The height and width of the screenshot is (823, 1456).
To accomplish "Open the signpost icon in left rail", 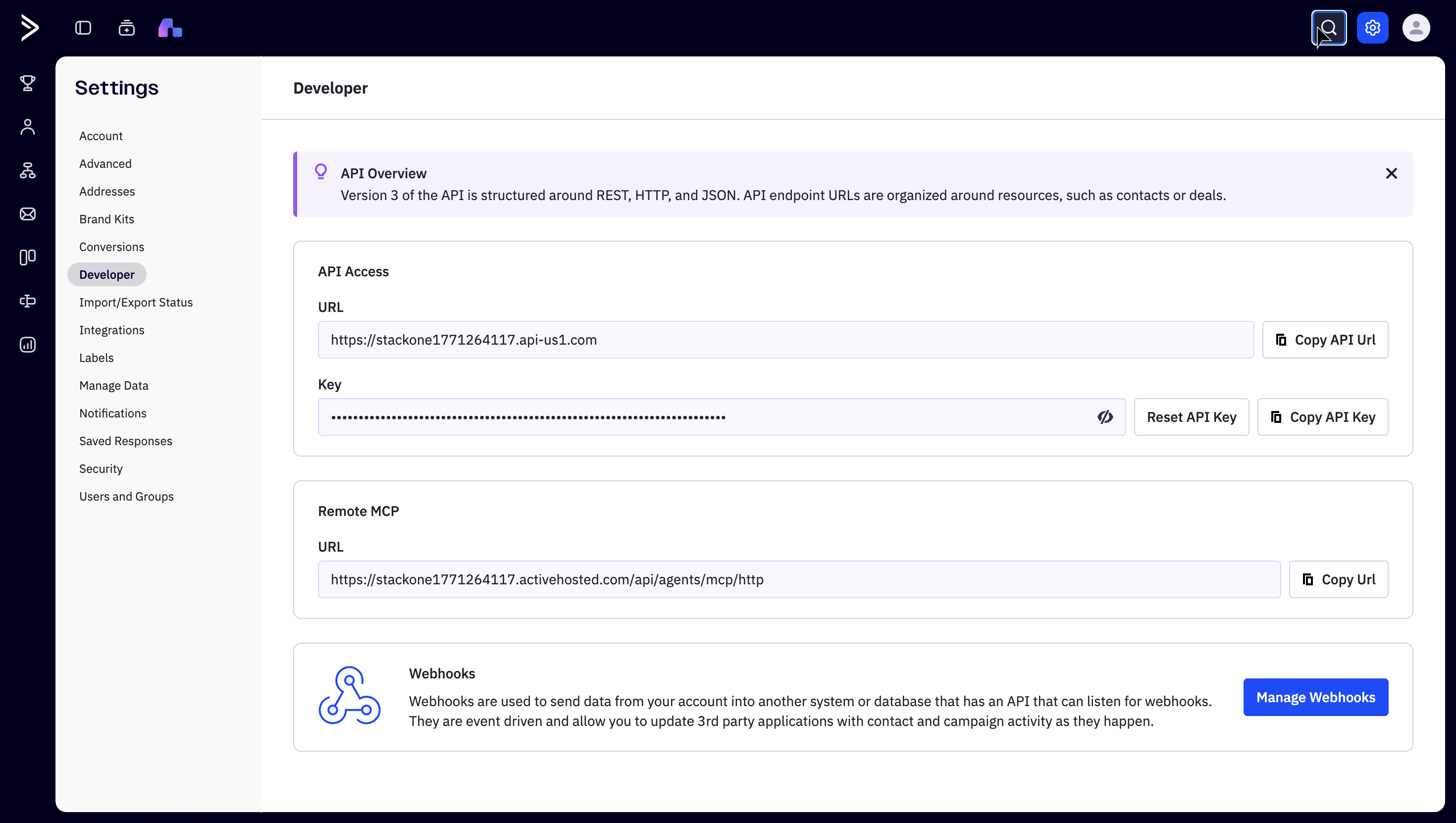I will pos(28,301).
